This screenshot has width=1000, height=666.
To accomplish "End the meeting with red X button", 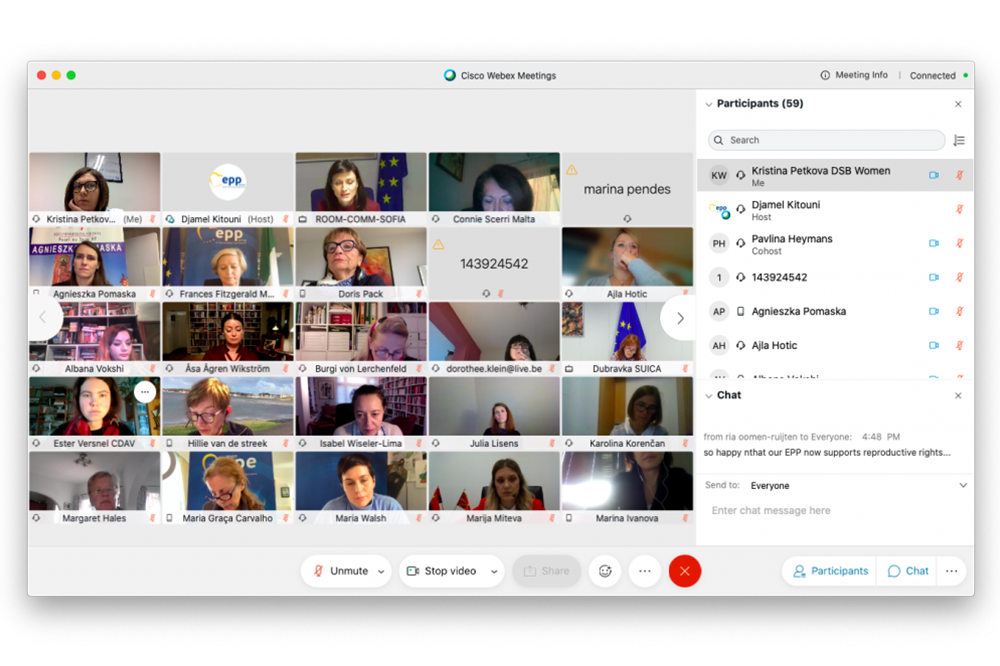I will 685,571.
